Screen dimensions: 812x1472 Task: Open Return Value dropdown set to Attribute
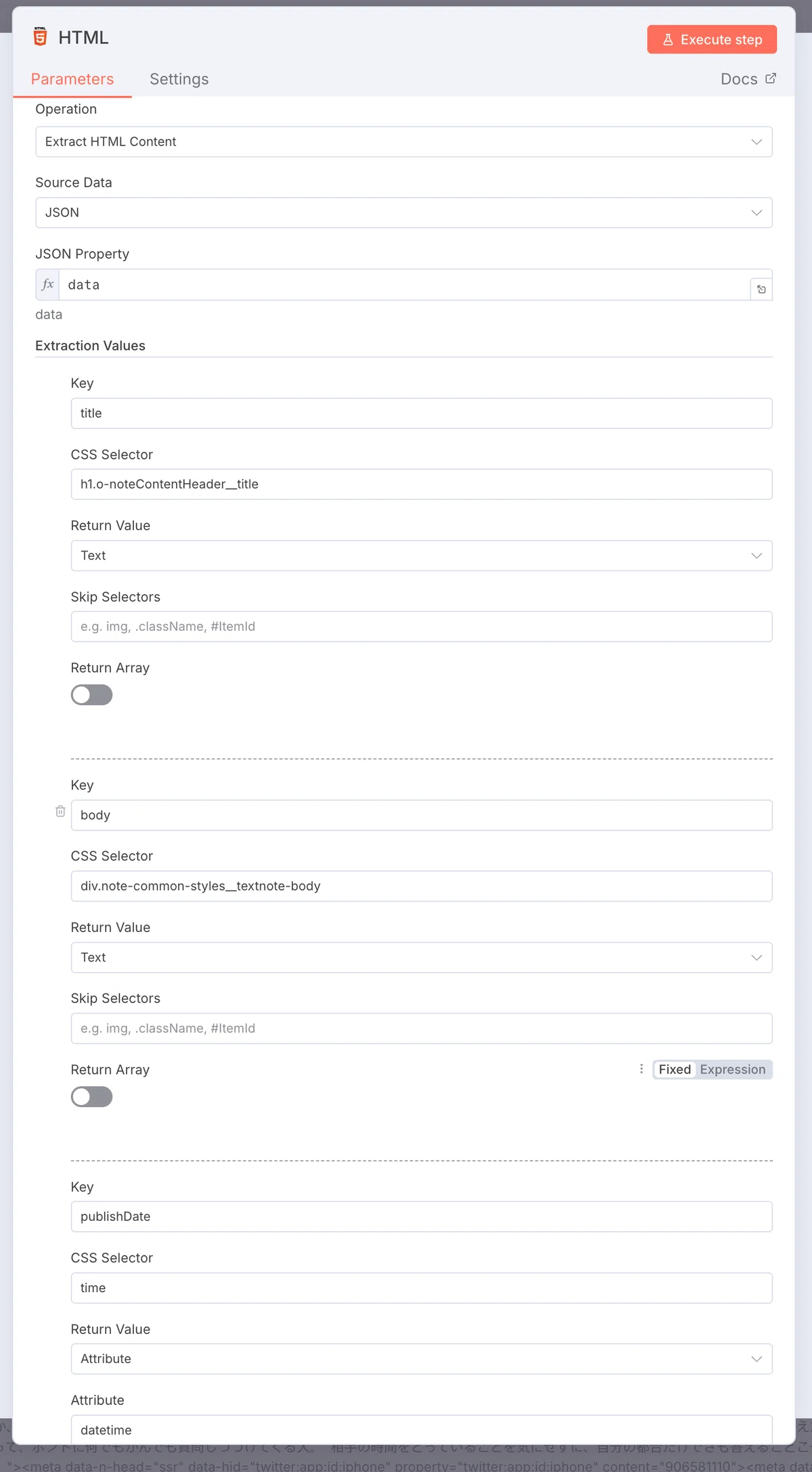point(422,1359)
